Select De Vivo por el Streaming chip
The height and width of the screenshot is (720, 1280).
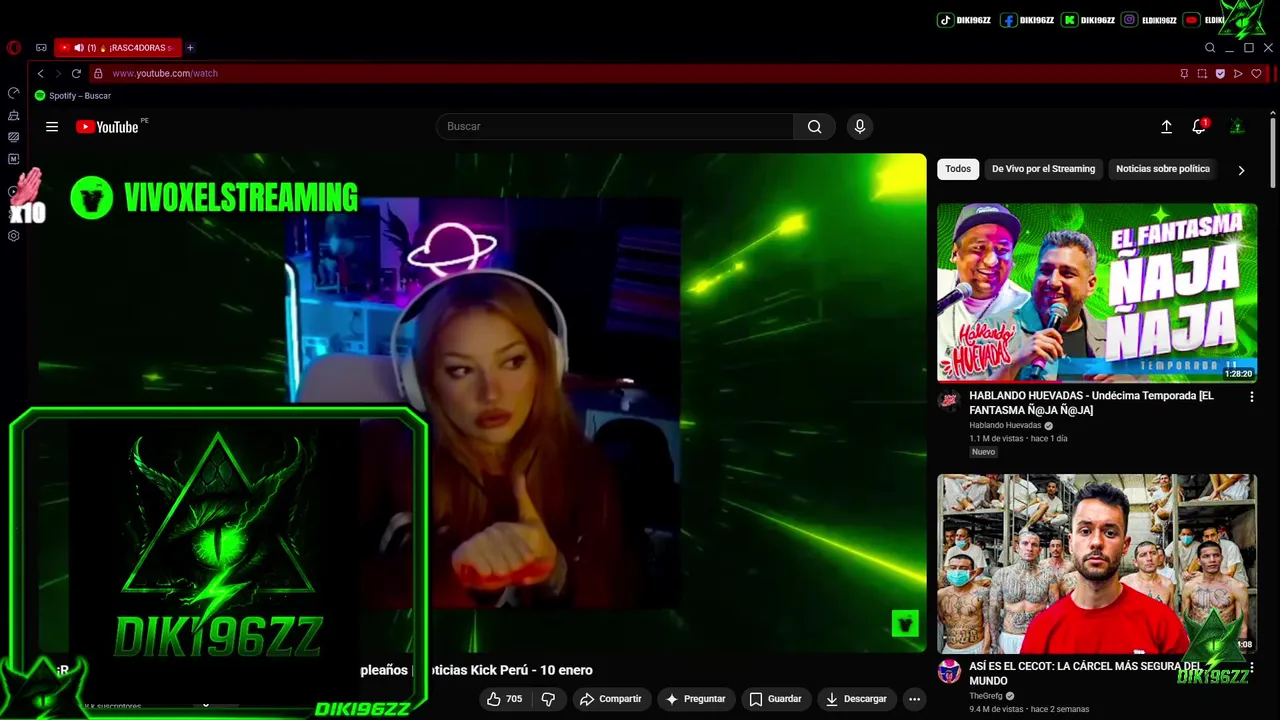1043,169
